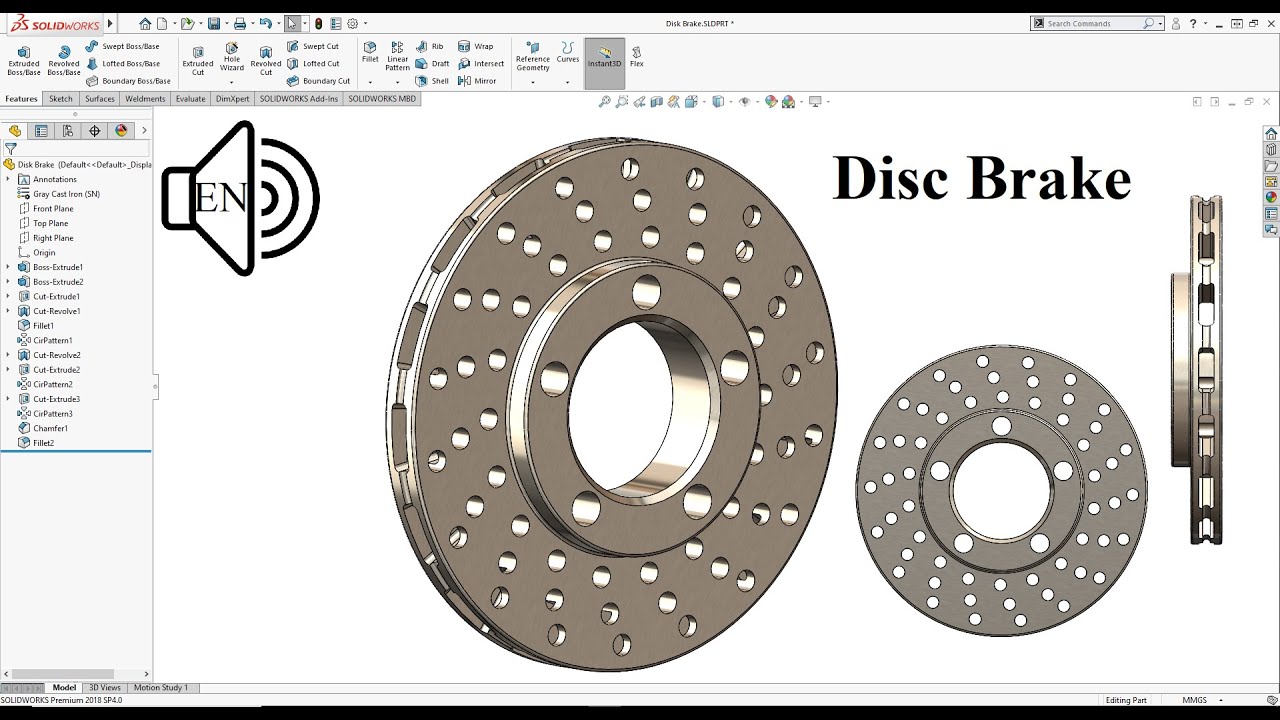Select the Front Plane item
Viewport: 1280px width, 720px height.
tap(46, 208)
